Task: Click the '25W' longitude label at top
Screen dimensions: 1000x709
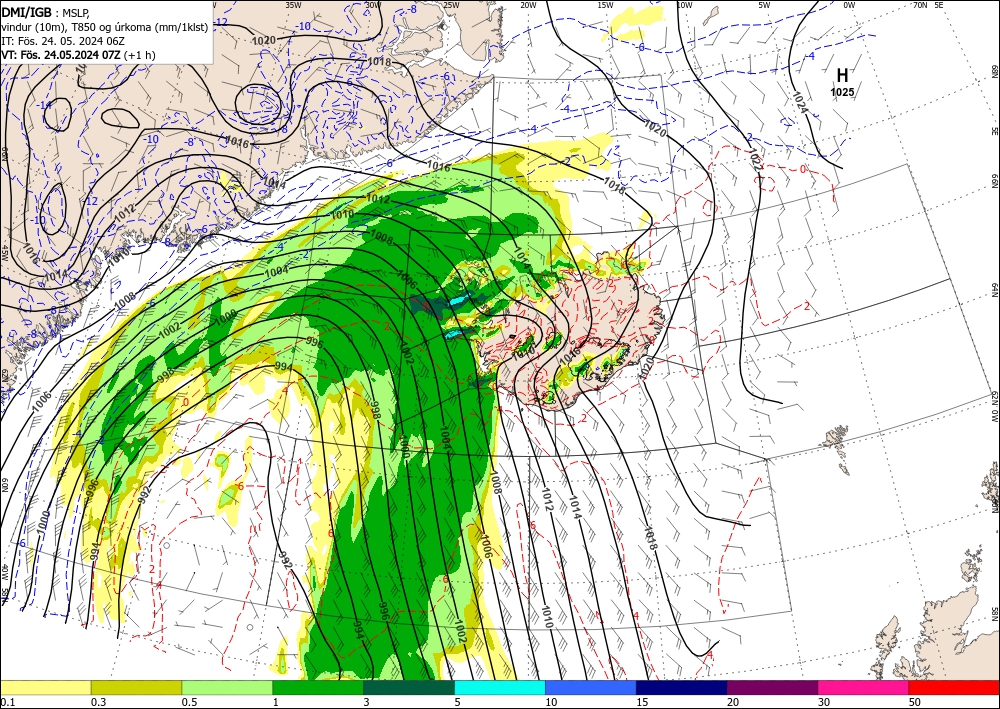Action: 451,5
